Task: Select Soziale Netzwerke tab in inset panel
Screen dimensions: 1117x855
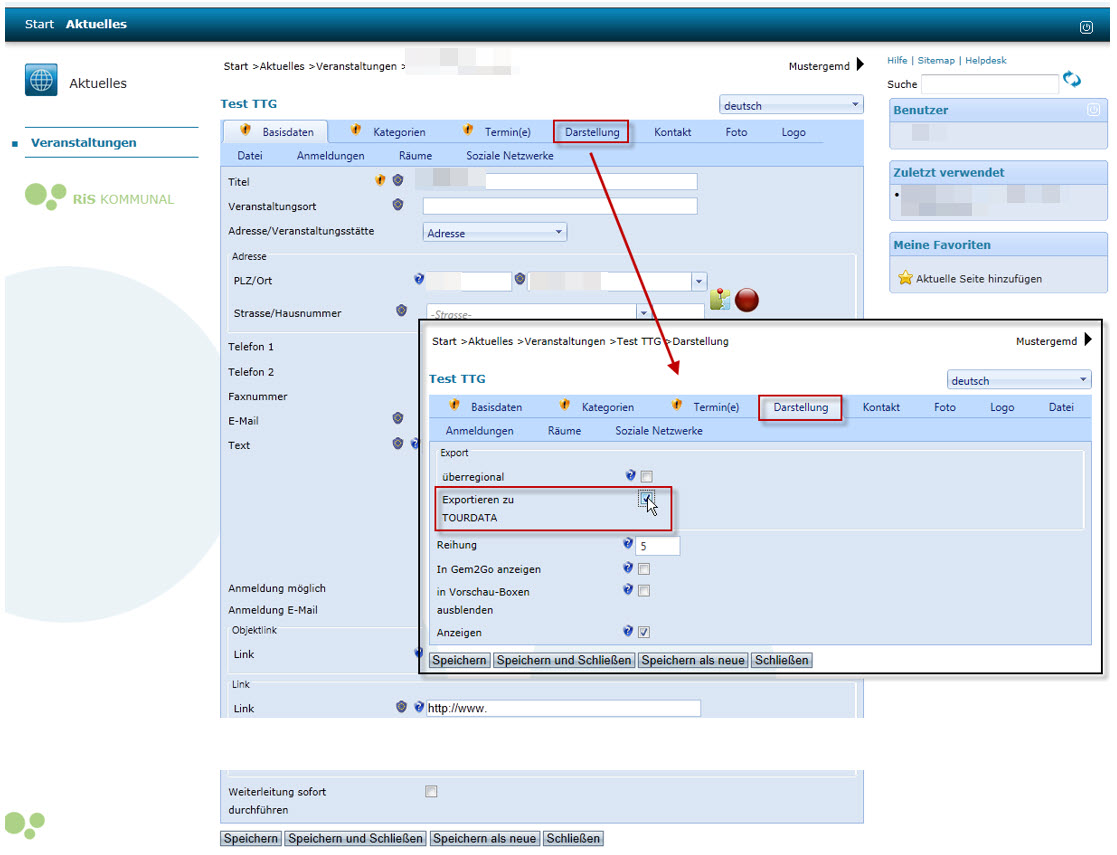Action: point(659,430)
